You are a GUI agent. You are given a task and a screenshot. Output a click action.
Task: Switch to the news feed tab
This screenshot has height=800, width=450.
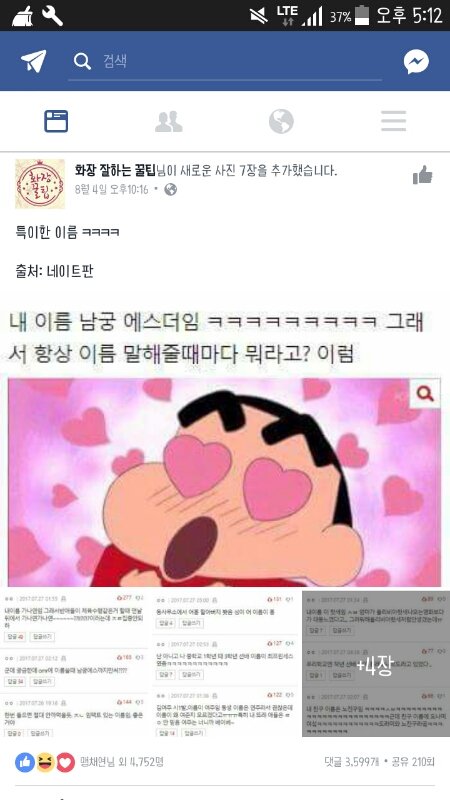click(x=56, y=121)
